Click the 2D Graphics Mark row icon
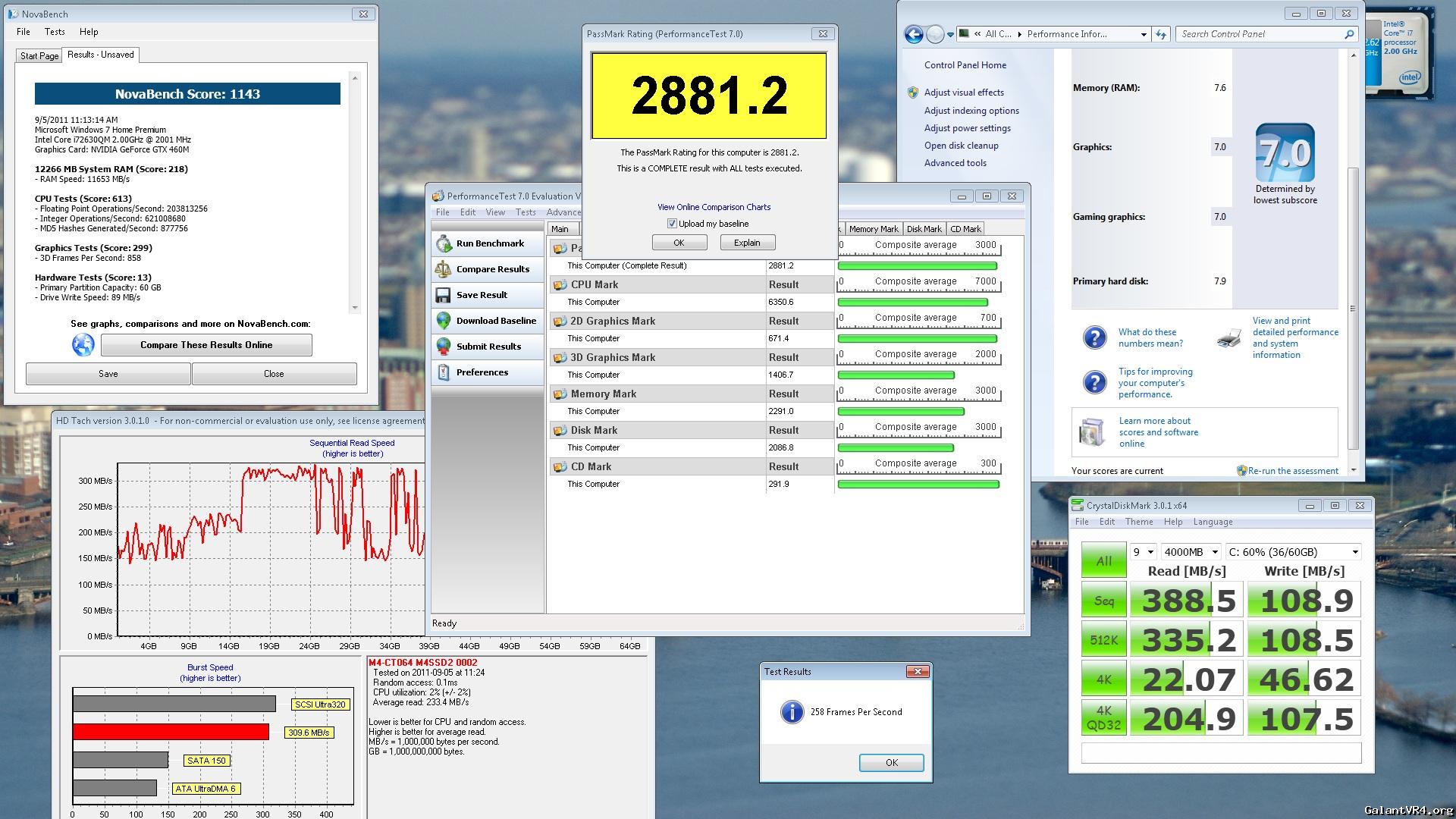Viewport: 1456px width, 819px height. (x=560, y=322)
